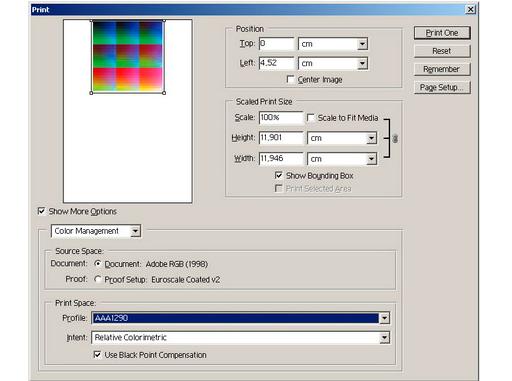This screenshot has width=512, height=381.
Task: Select the Proof Setup radio button
Action: tap(98, 279)
